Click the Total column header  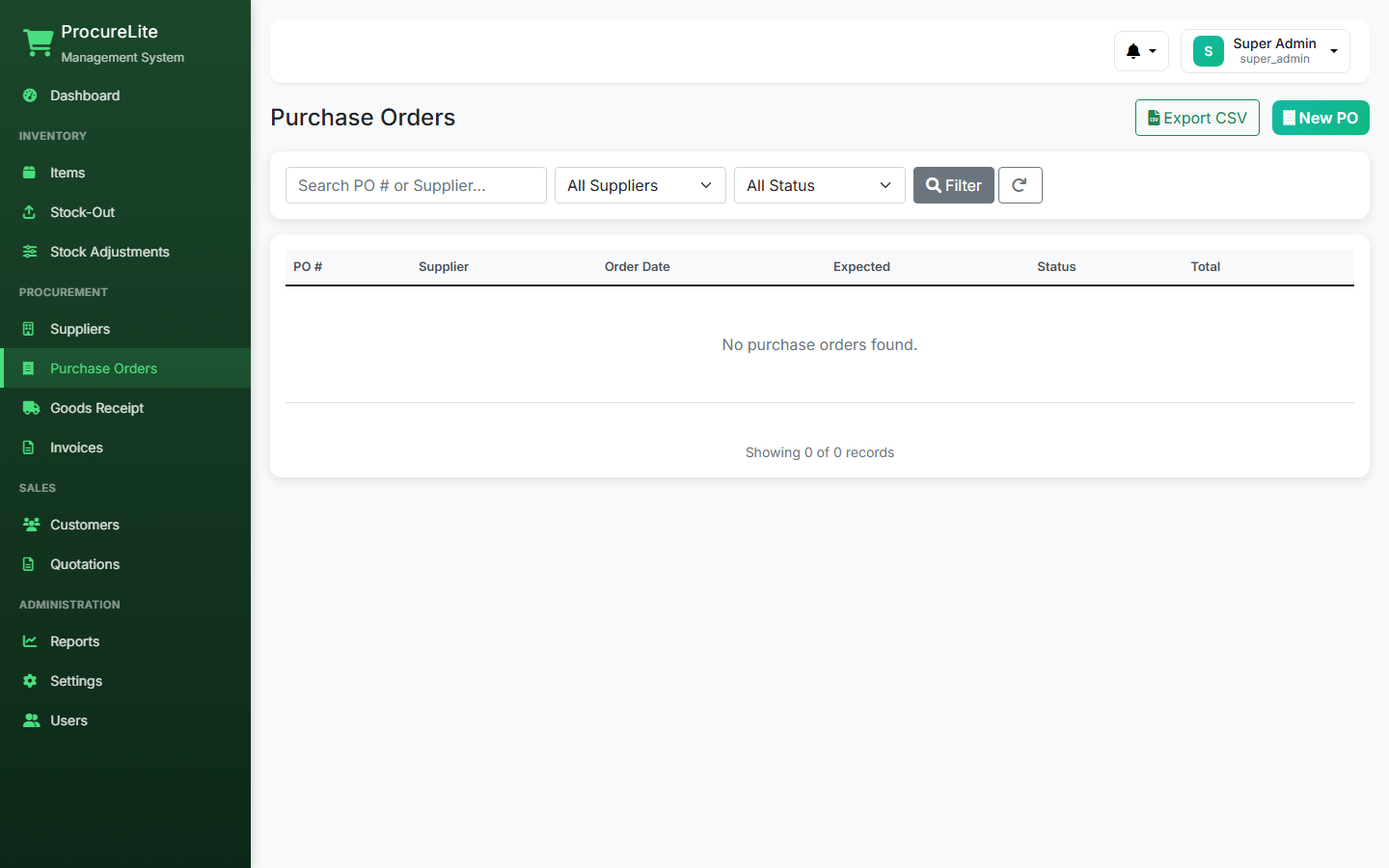(x=1206, y=267)
